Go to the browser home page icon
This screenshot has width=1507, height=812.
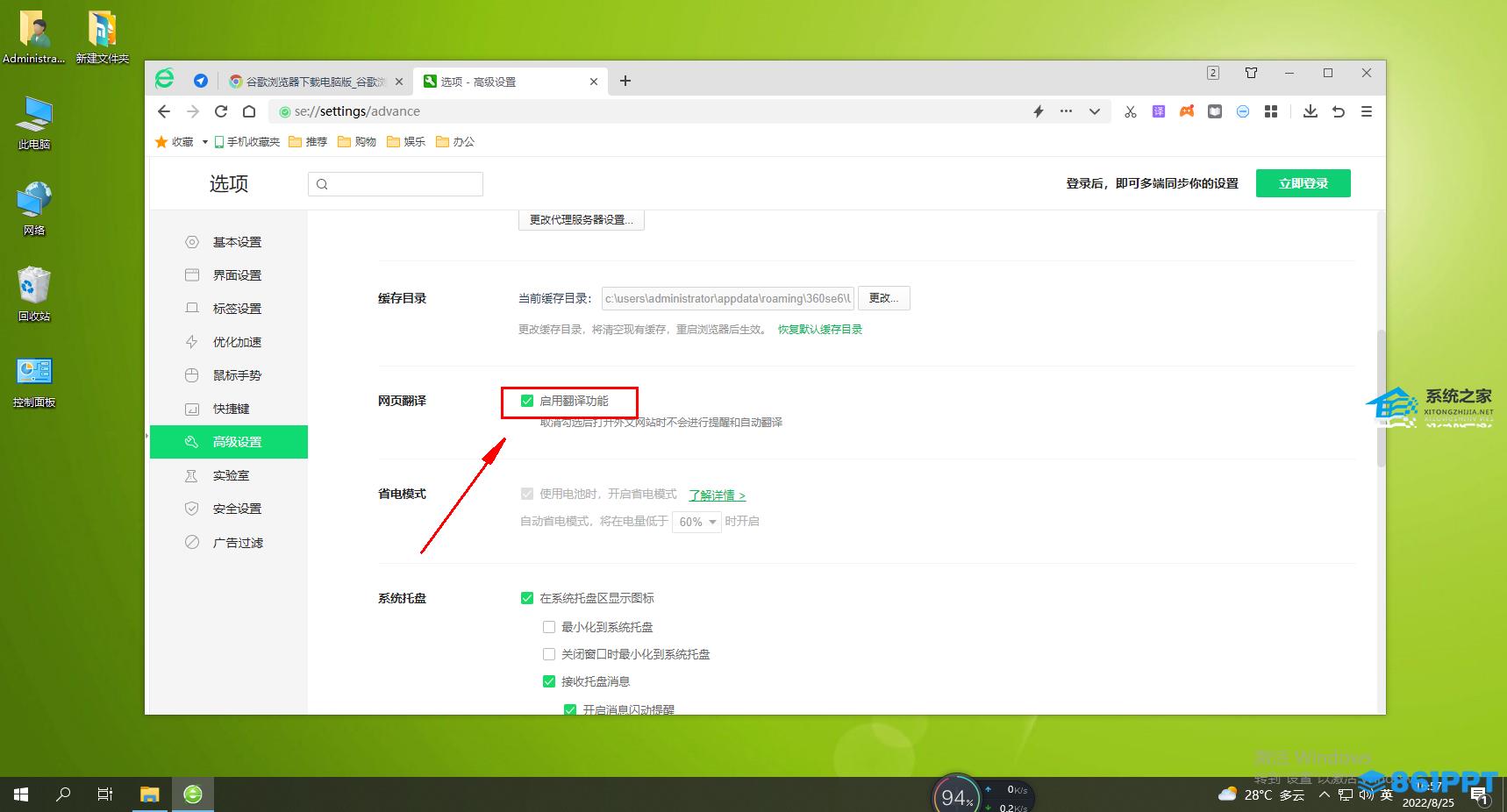coord(249,111)
